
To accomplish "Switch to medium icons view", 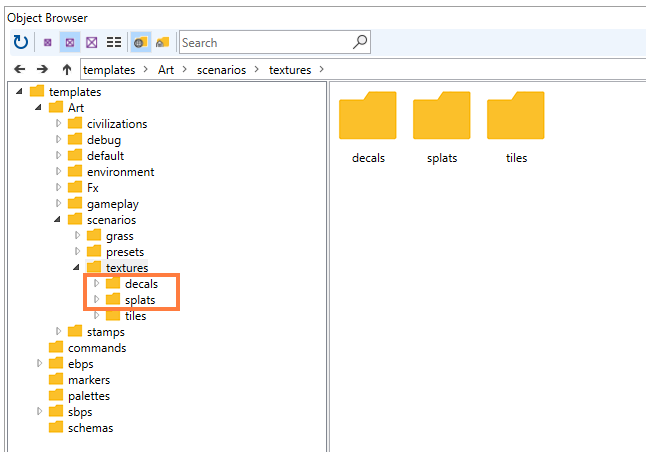I will coord(70,42).
